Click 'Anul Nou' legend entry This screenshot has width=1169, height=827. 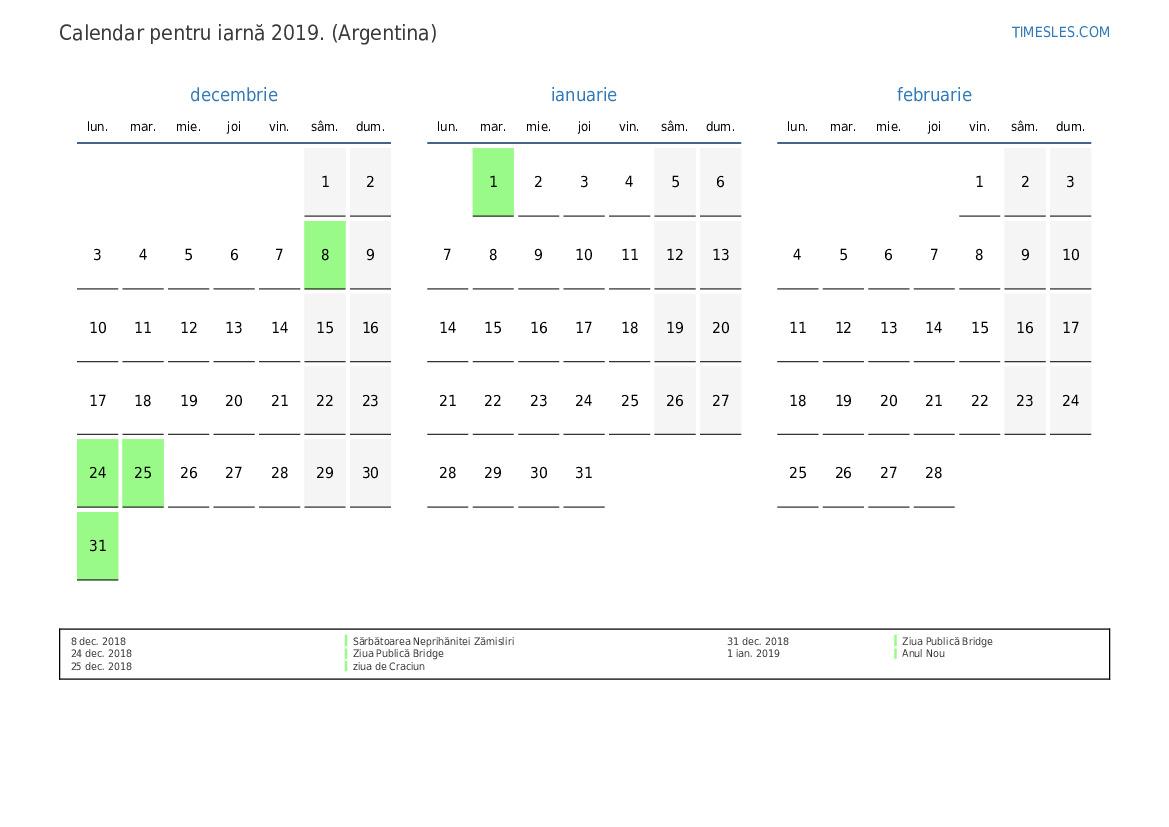(923, 653)
